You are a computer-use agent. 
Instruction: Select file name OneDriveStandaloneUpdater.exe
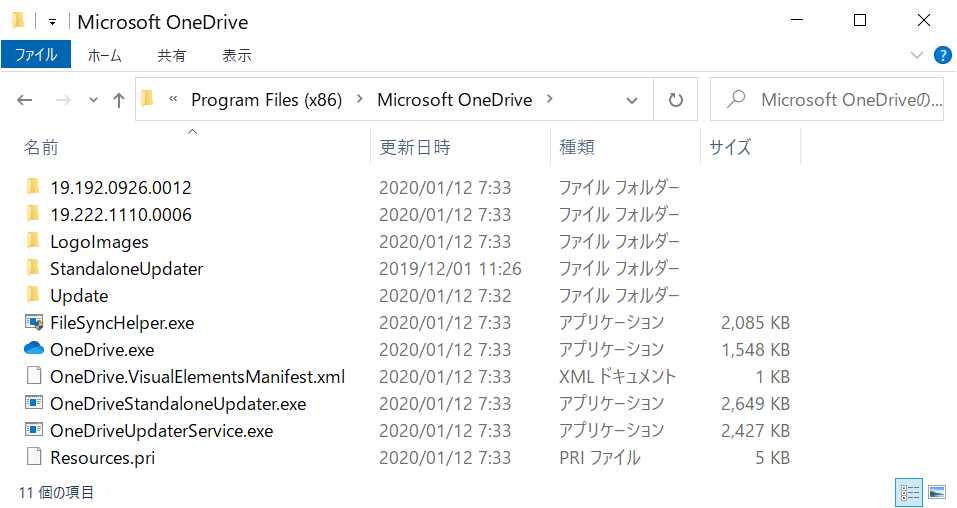178,404
